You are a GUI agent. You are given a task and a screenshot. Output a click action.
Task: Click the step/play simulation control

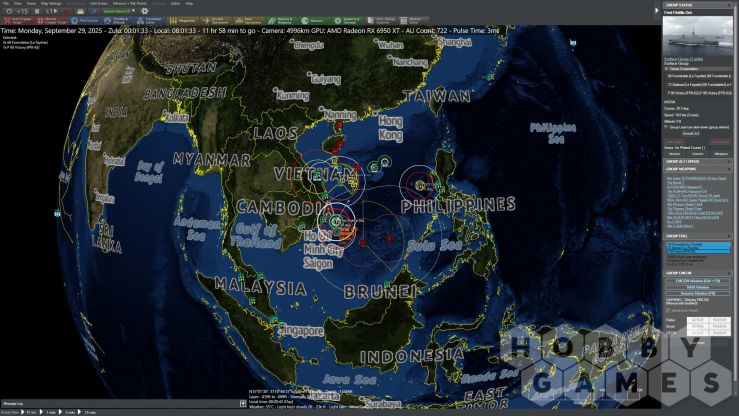(x=51, y=11)
